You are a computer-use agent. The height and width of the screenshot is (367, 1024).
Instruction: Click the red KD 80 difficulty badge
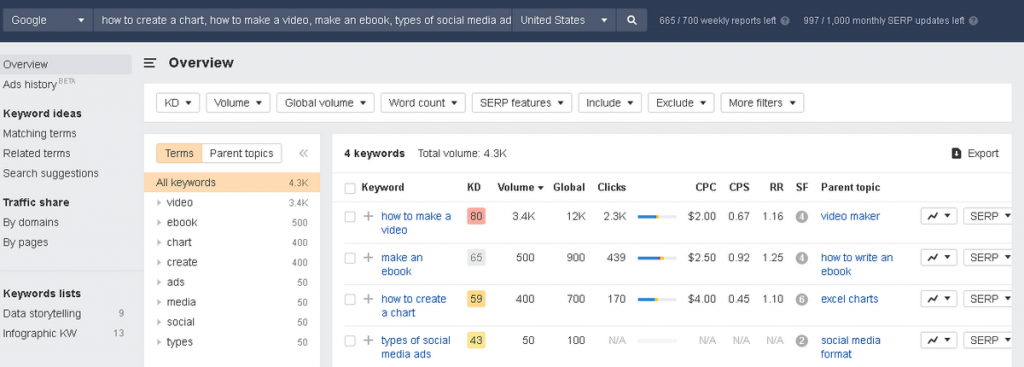(476, 216)
